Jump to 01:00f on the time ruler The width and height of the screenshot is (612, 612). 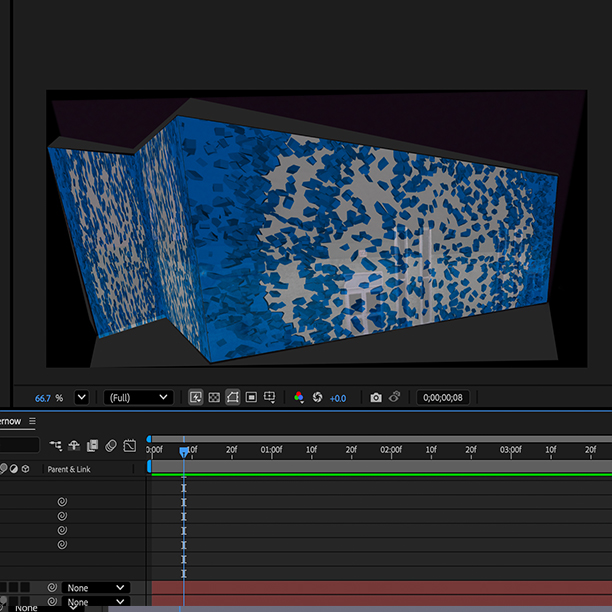pos(271,450)
